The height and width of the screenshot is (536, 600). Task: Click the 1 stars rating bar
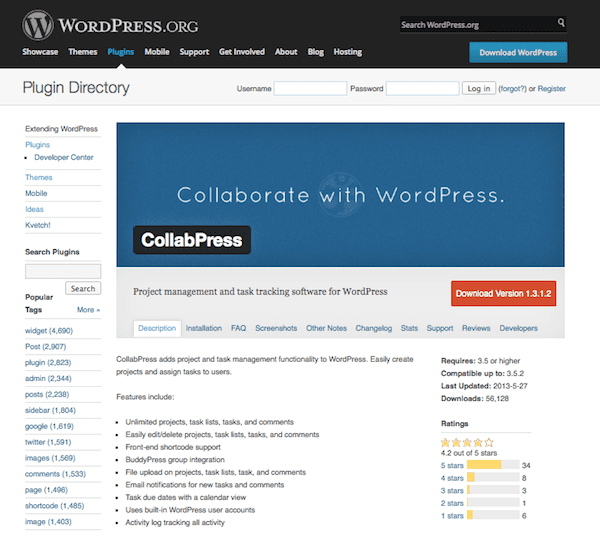(493, 515)
